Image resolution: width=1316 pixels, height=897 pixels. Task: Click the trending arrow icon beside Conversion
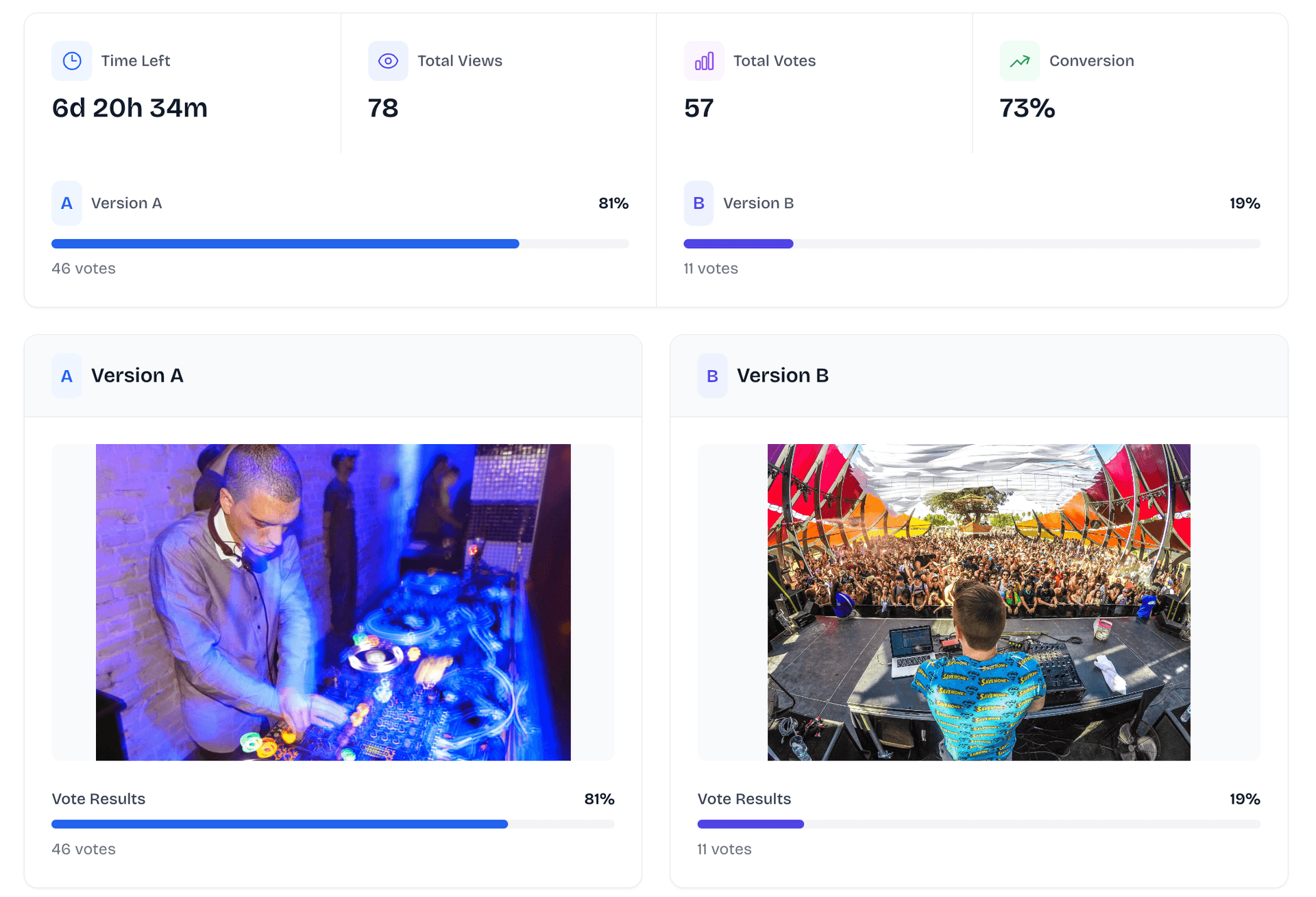(1020, 61)
